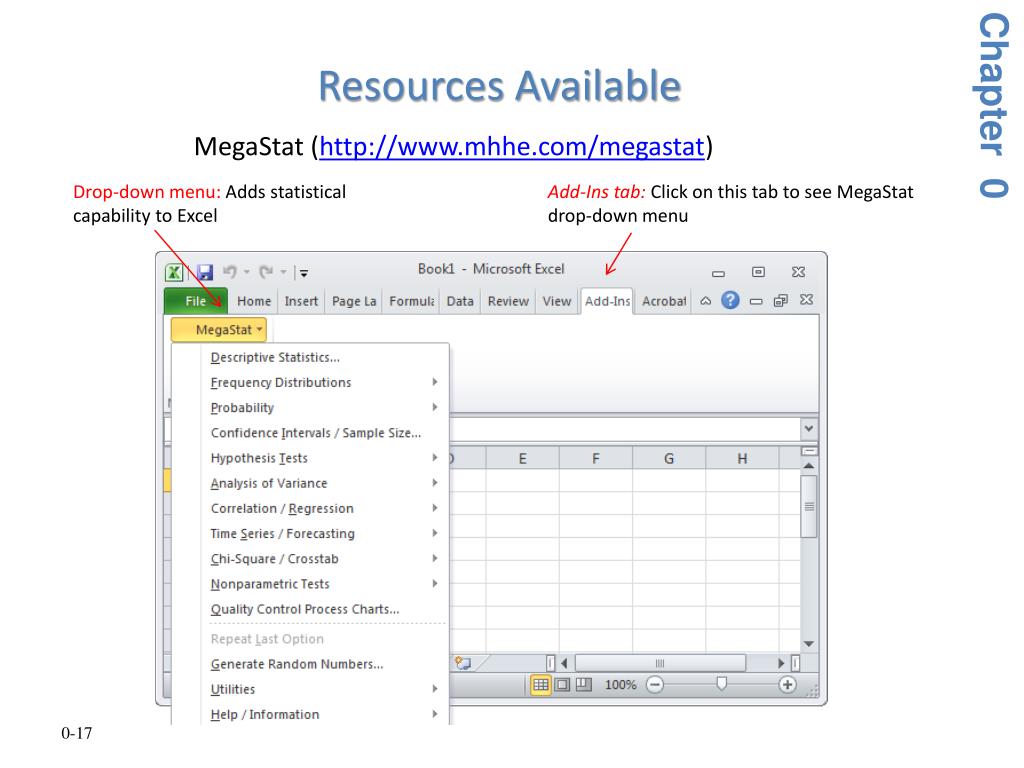Image resolution: width=1024 pixels, height=768 pixels.
Task: Open zoom dialog via 100% label
Action: [620, 684]
